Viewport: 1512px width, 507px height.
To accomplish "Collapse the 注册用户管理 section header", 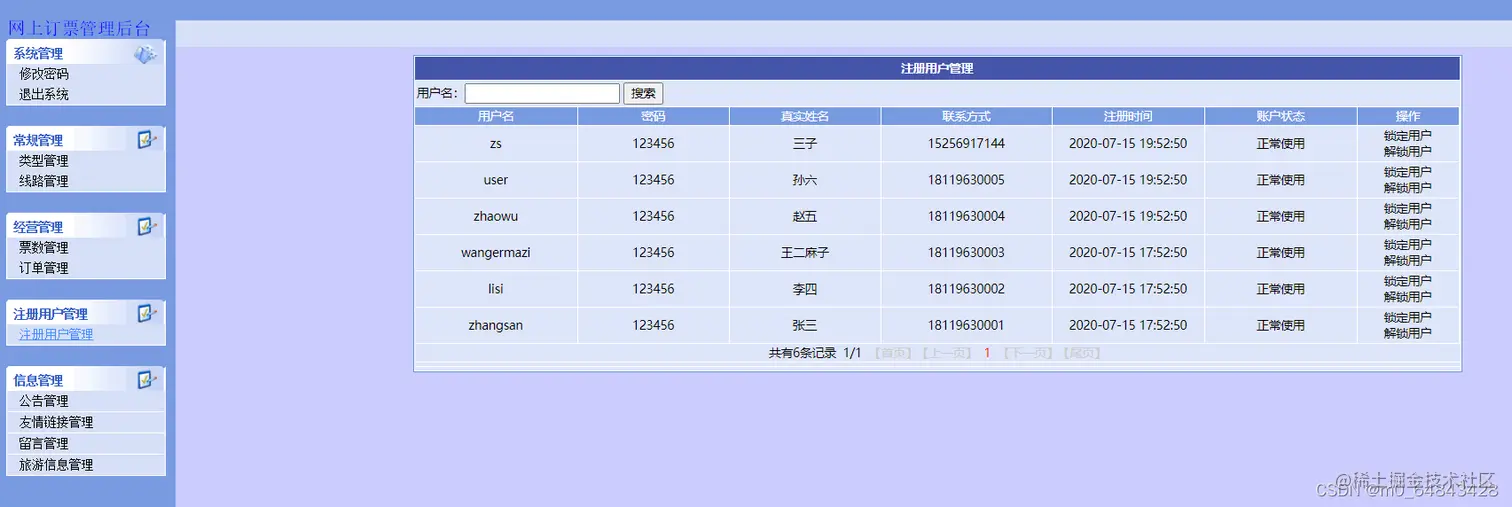I will click(86, 314).
